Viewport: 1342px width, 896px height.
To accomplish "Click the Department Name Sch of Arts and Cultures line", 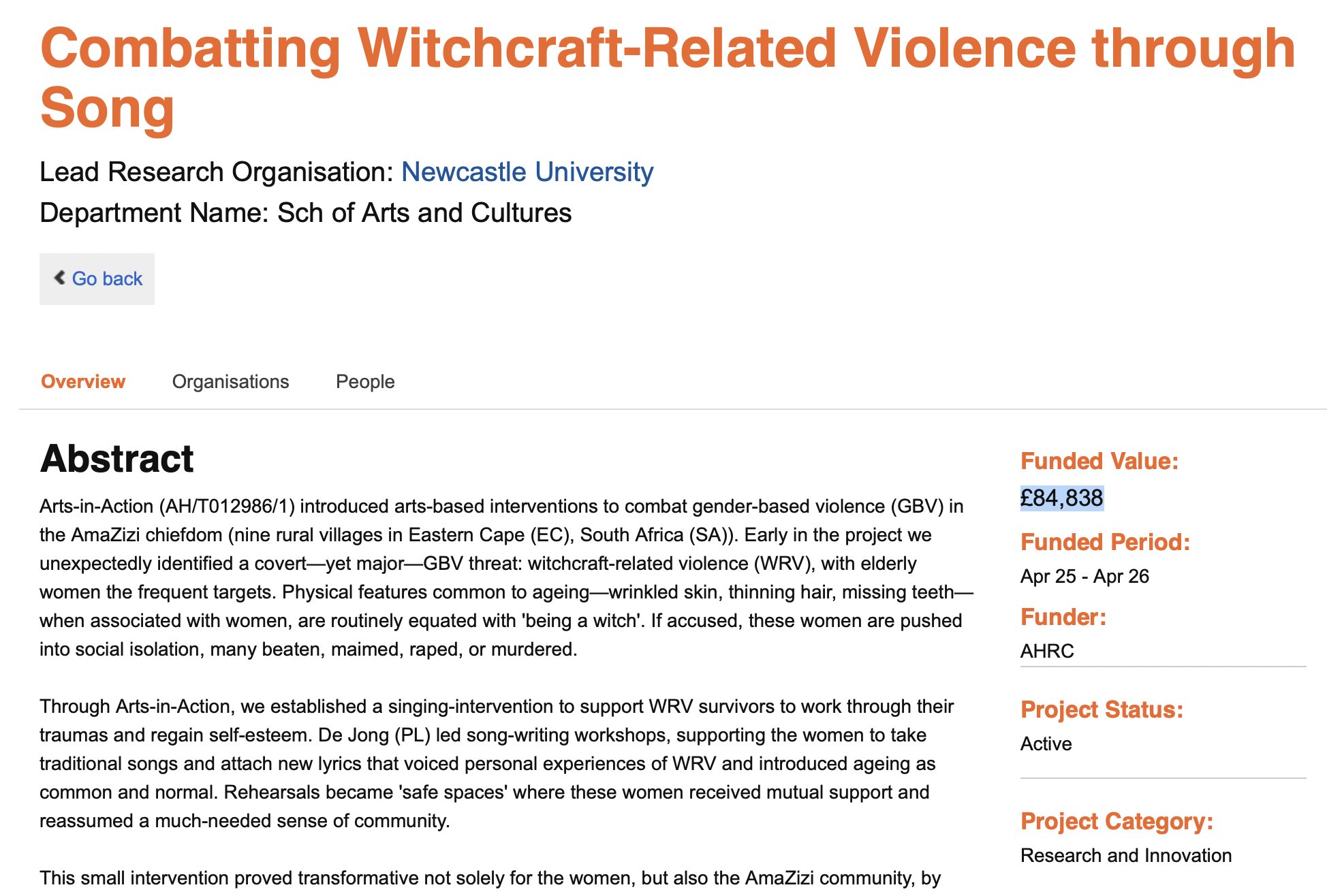I will (x=306, y=212).
